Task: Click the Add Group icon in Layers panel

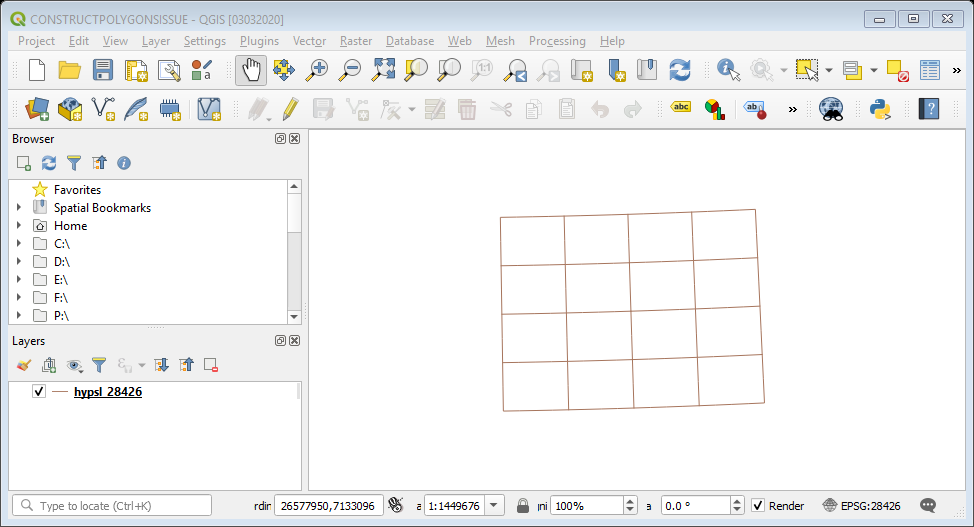Action: tap(49, 365)
